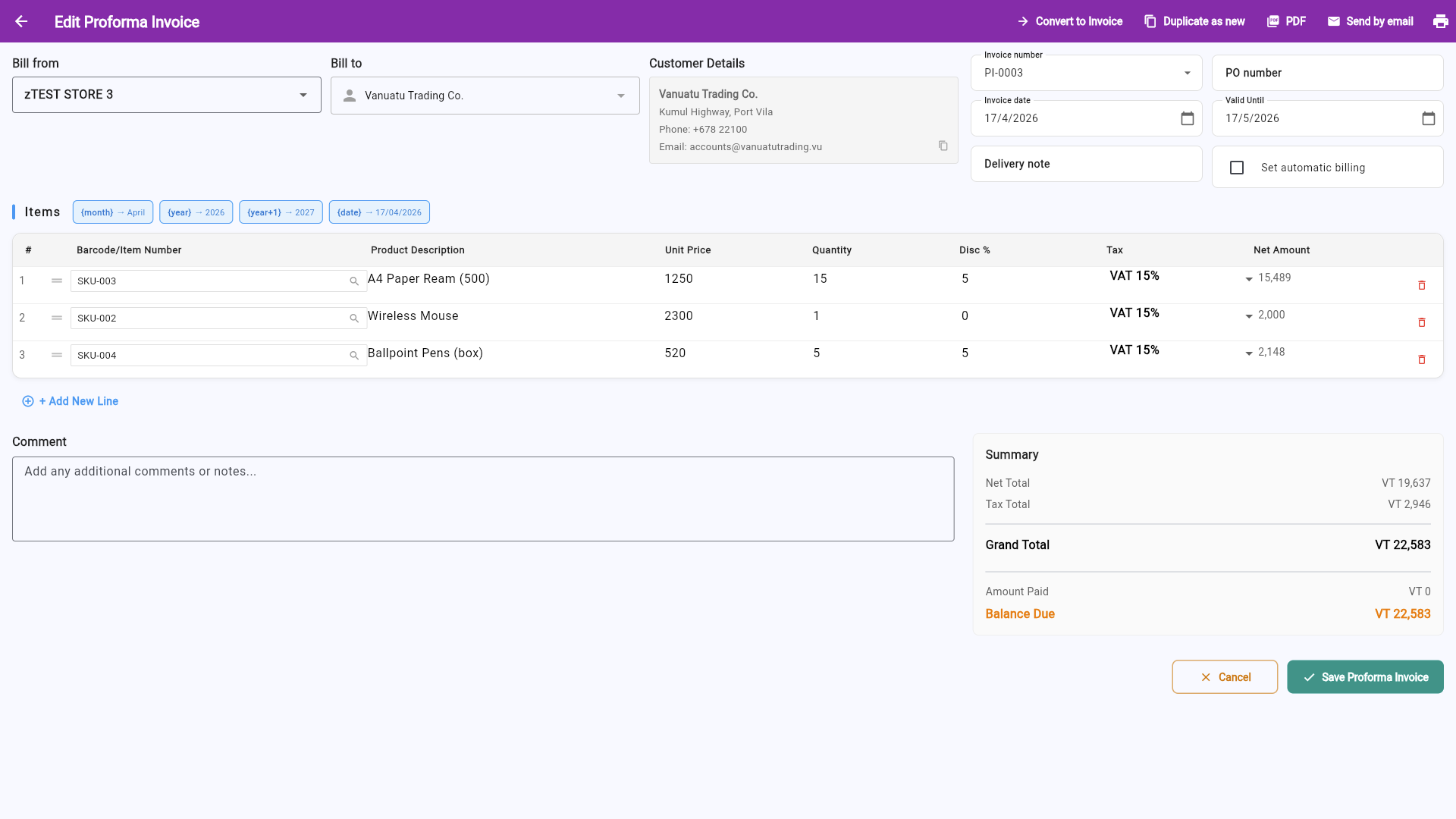Click Grand Total value VT 22,583
The height and width of the screenshot is (819, 1456).
1402,545
